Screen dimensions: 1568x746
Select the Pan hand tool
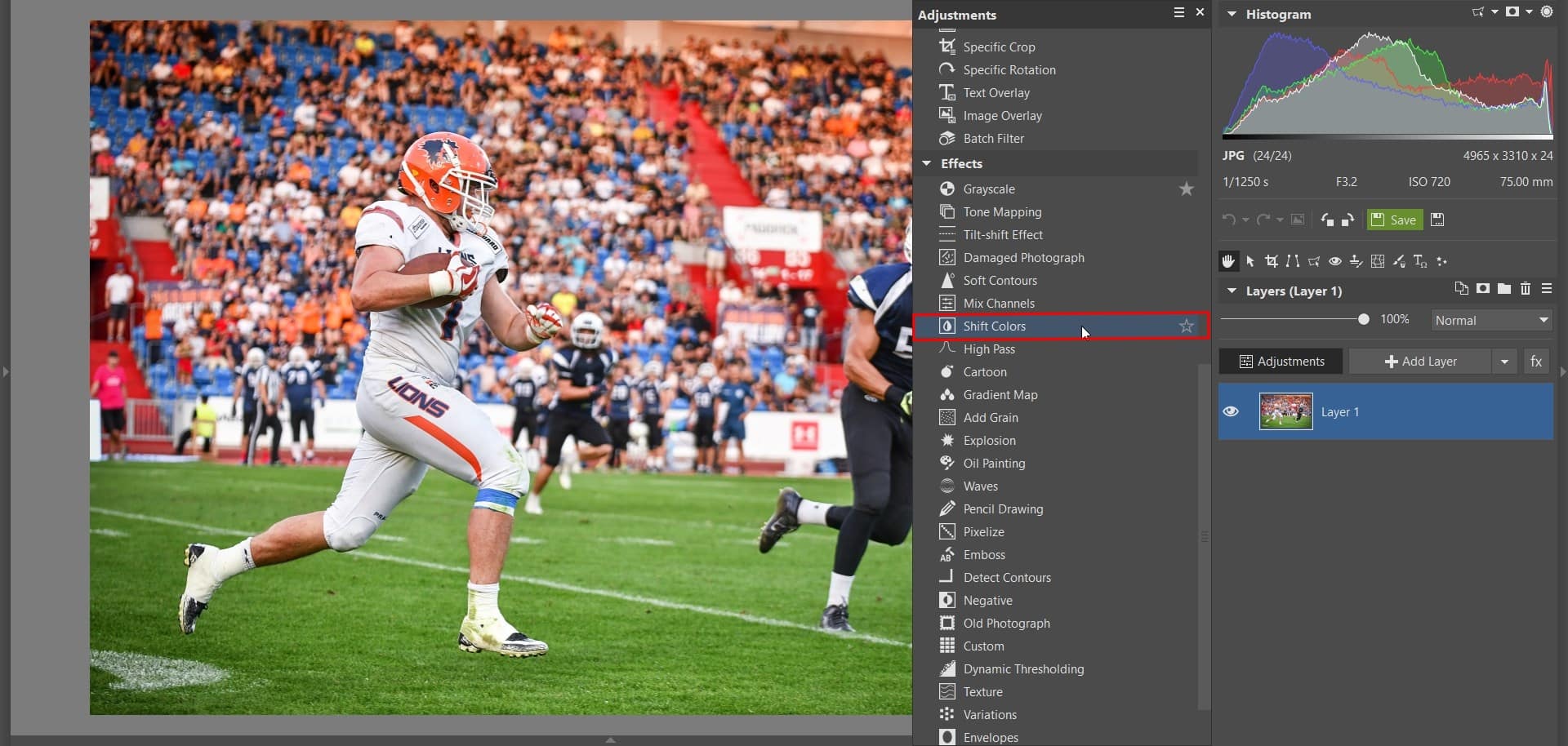tap(1228, 261)
